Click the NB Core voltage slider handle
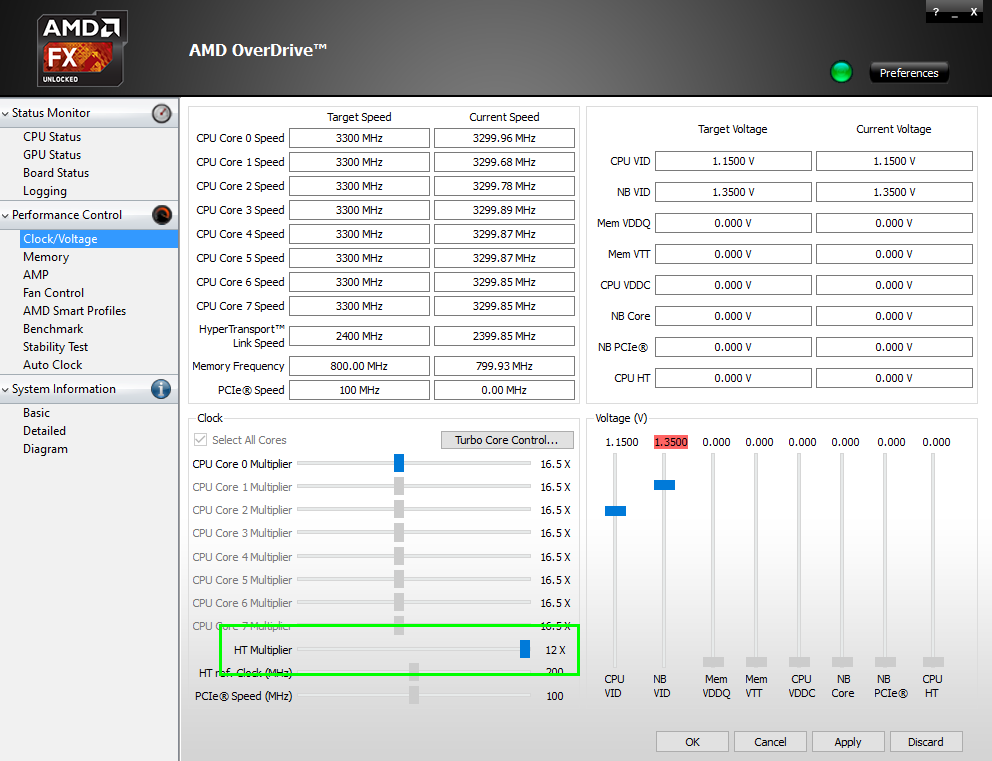This screenshot has width=992, height=761. tap(842, 662)
